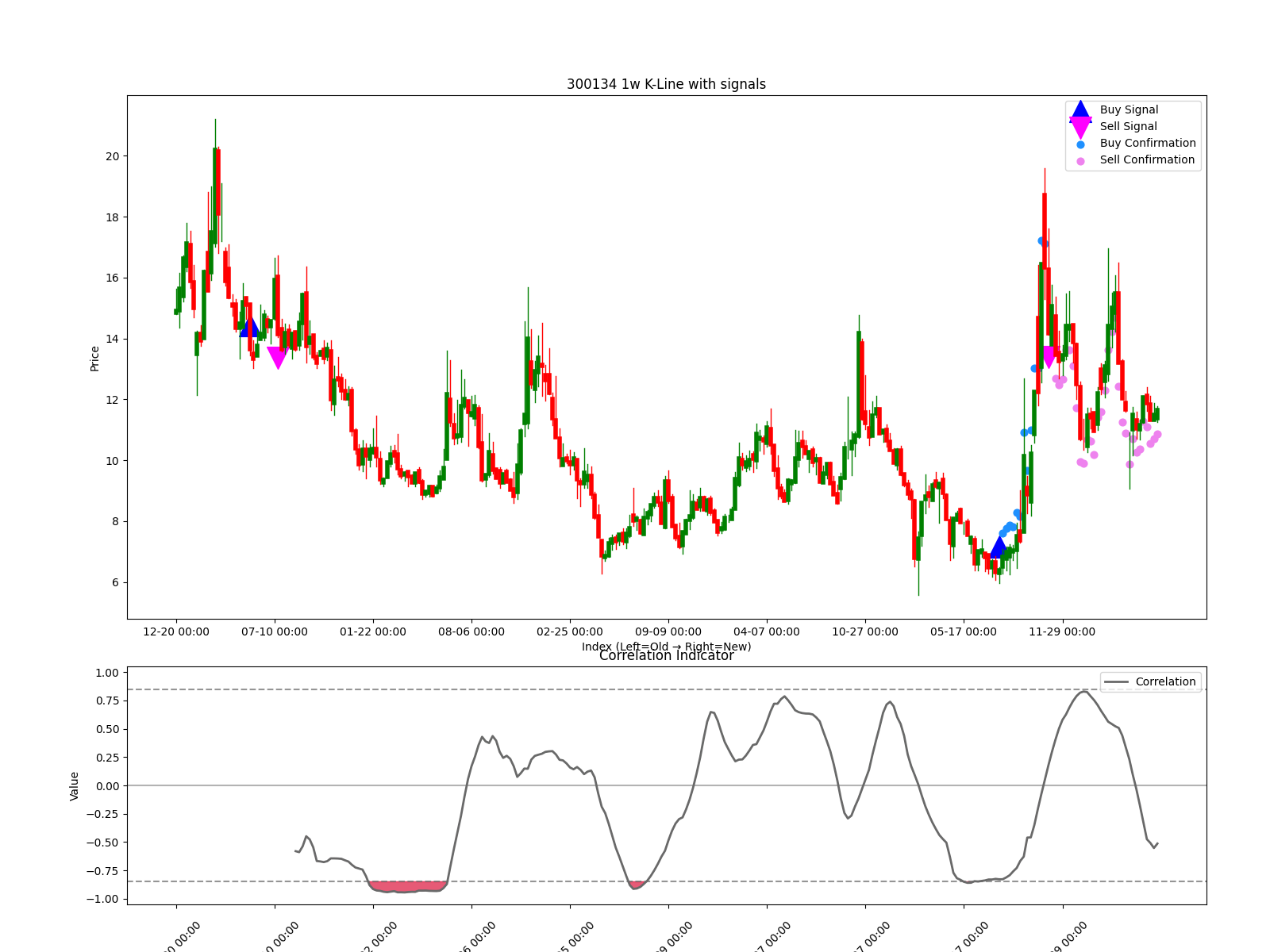The height and width of the screenshot is (952, 1270).
Task: Click the x tick label '12-20 00:00'
Action: [176, 632]
